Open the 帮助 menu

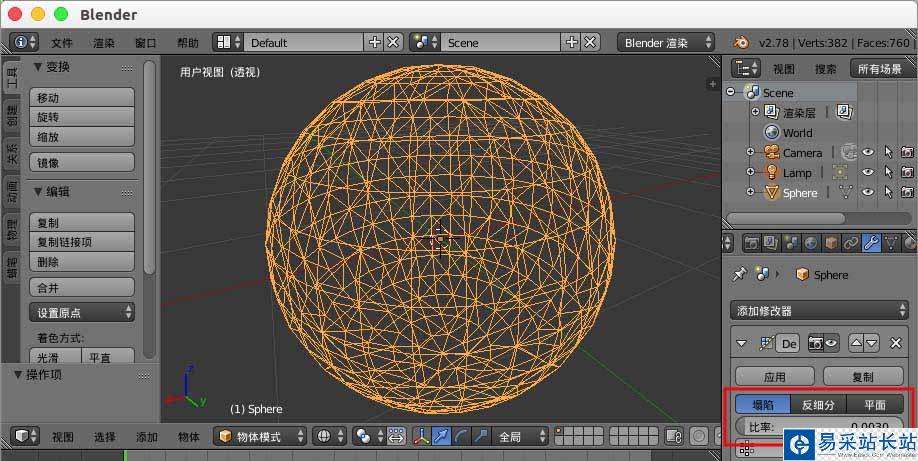[188, 43]
